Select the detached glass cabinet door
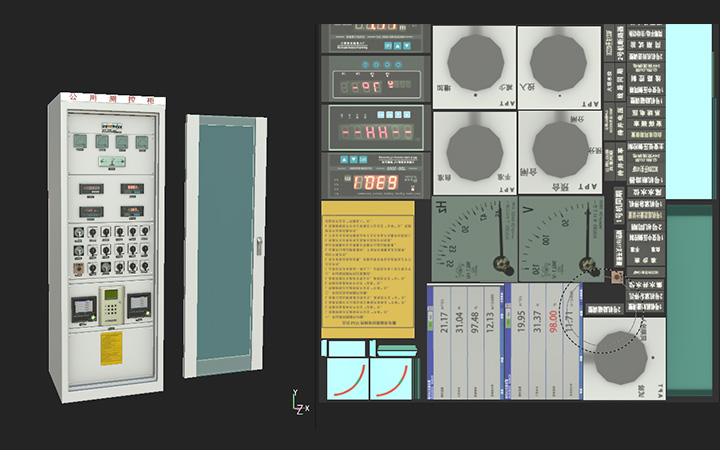 tap(225, 245)
